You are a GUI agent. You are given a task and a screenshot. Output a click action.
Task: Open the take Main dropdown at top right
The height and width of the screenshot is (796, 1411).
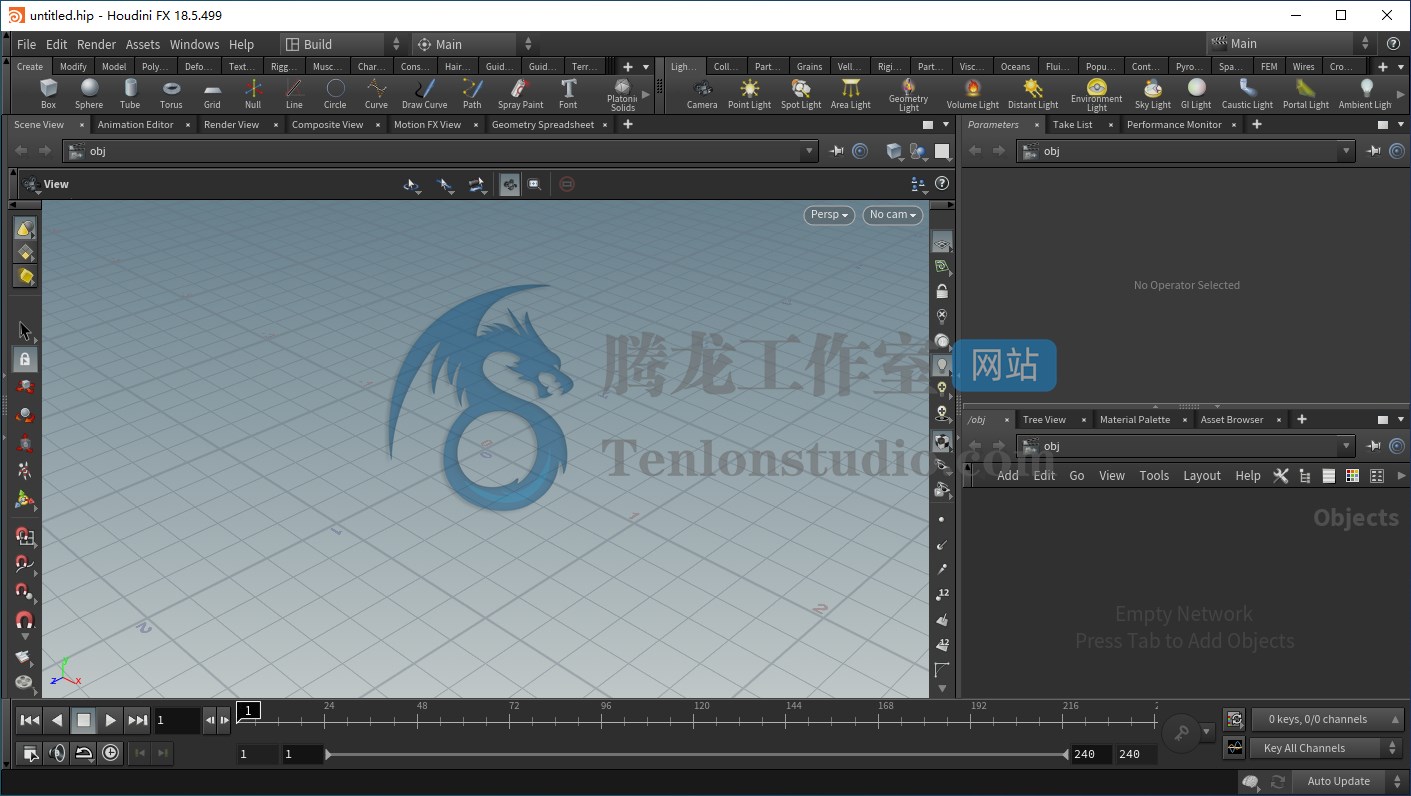tap(1291, 44)
